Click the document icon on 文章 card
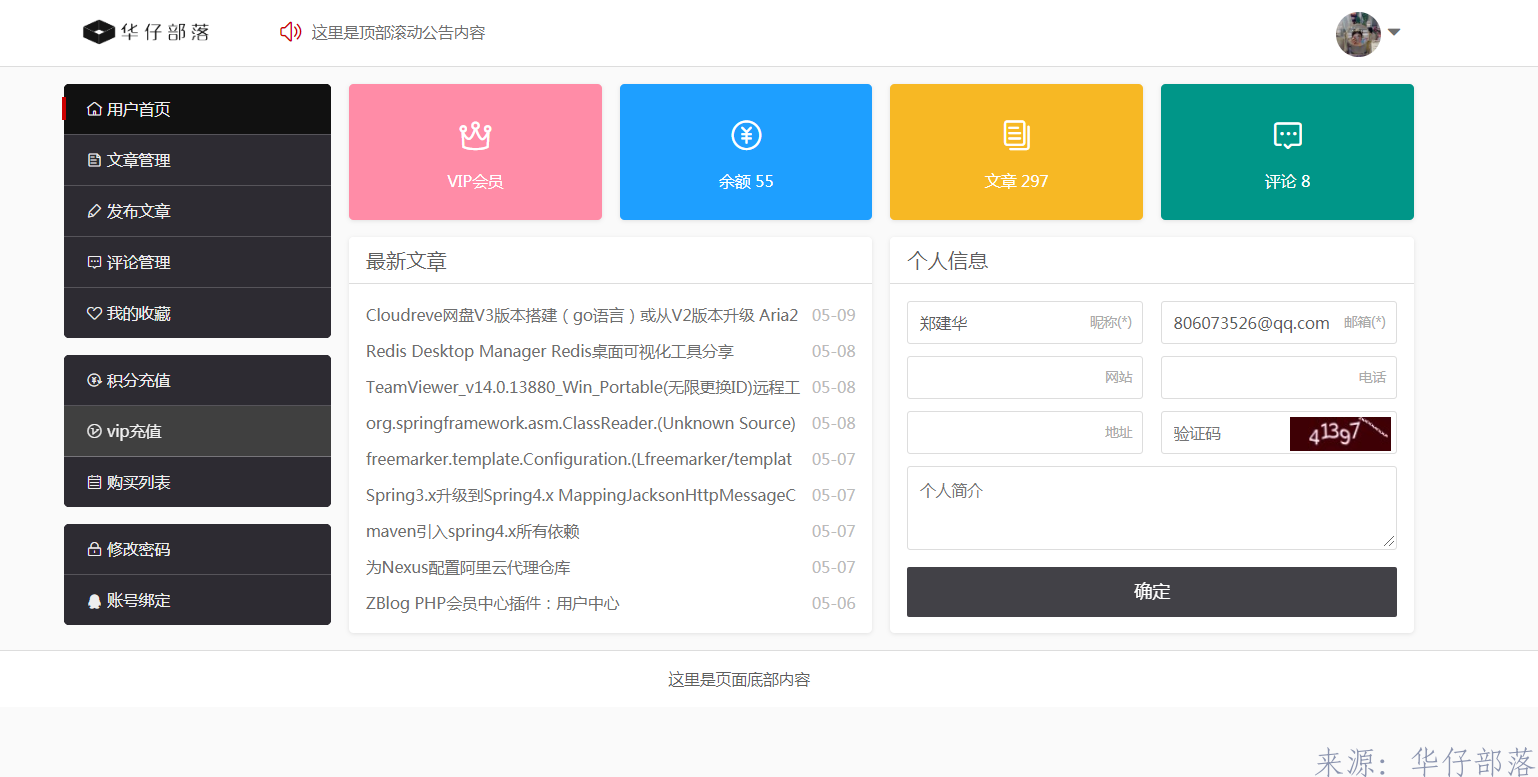This screenshot has height=777, width=1538. (x=1016, y=135)
